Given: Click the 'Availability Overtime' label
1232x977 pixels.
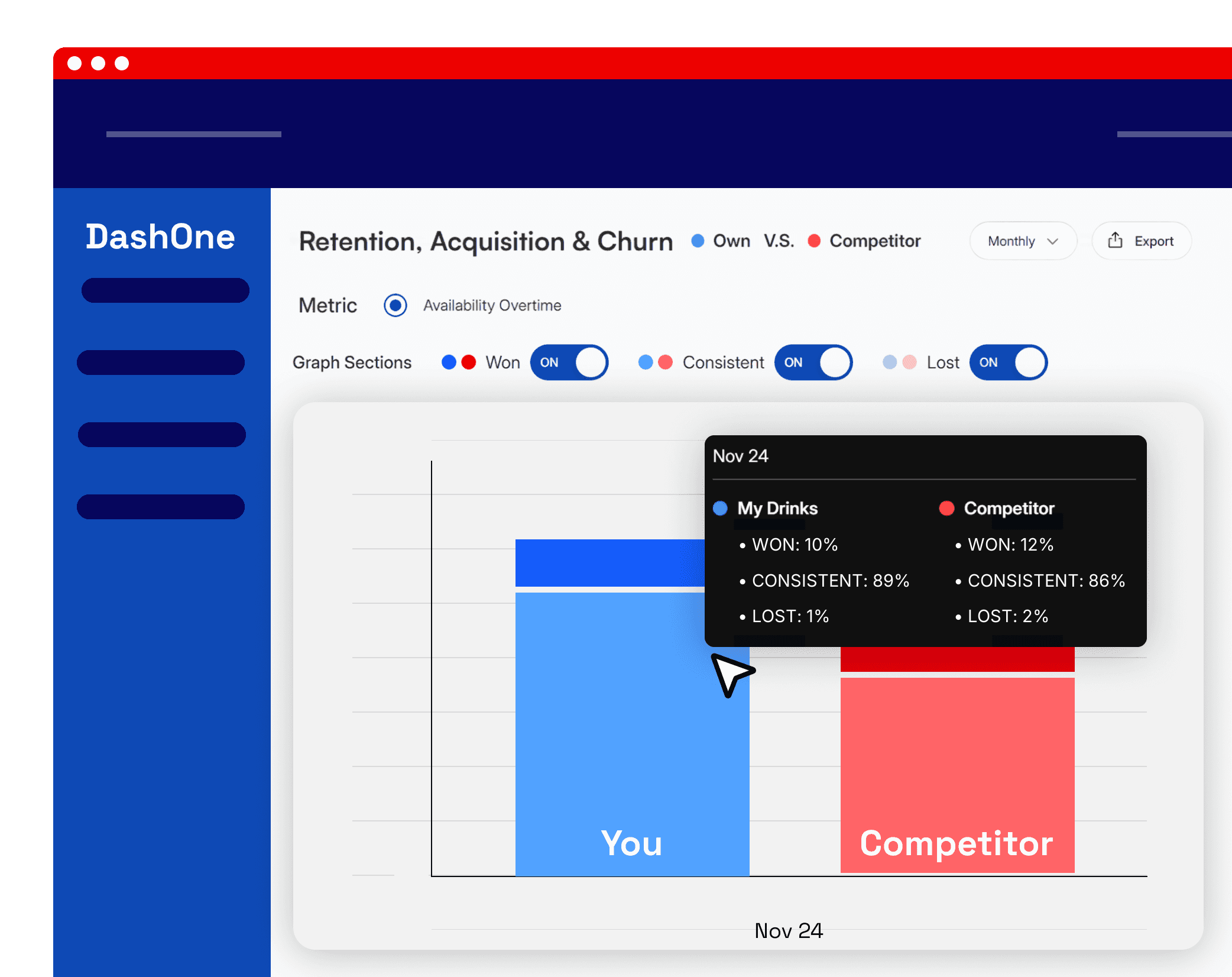Looking at the screenshot, I should [x=492, y=306].
